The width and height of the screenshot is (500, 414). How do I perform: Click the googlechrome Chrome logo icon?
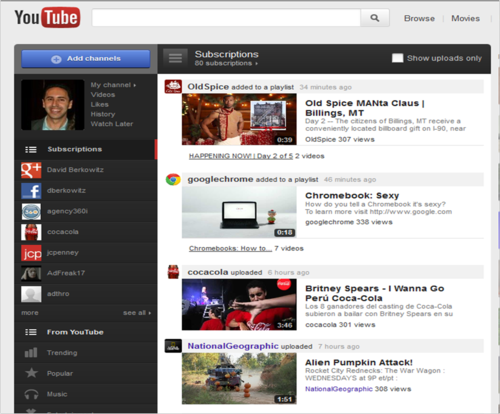coord(173,179)
